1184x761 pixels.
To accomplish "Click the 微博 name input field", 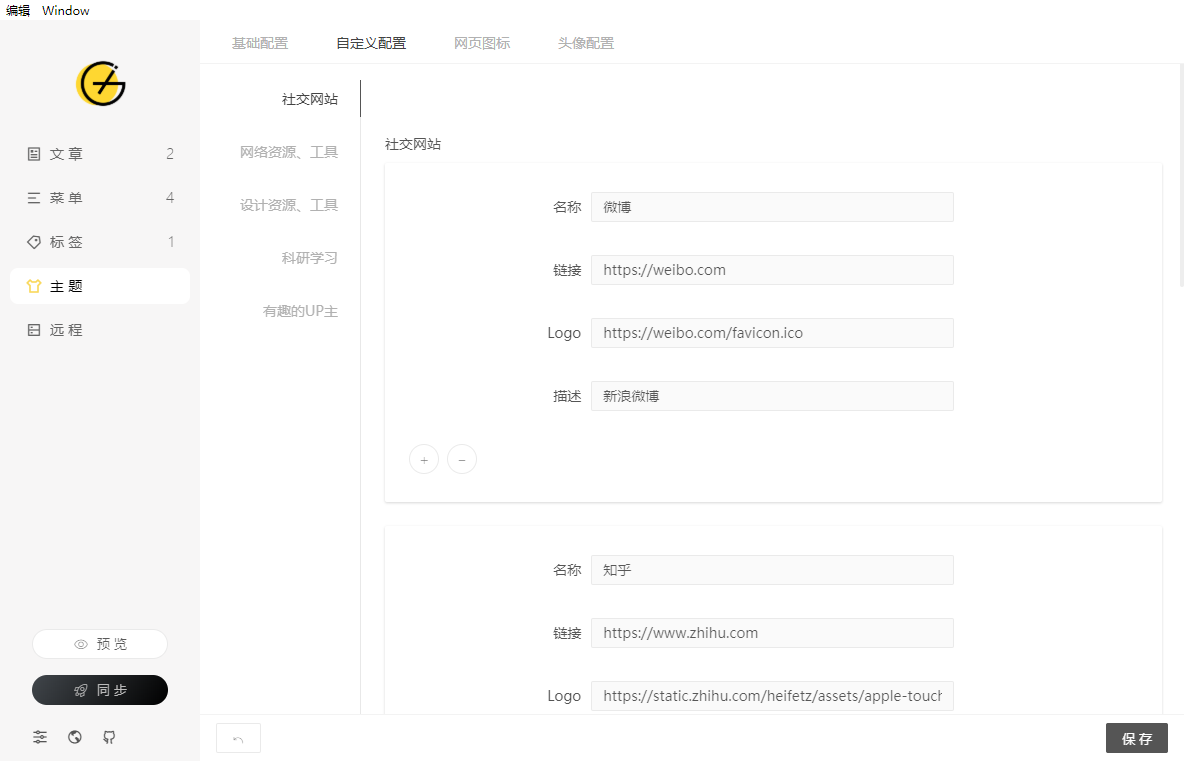I will [x=771, y=207].
